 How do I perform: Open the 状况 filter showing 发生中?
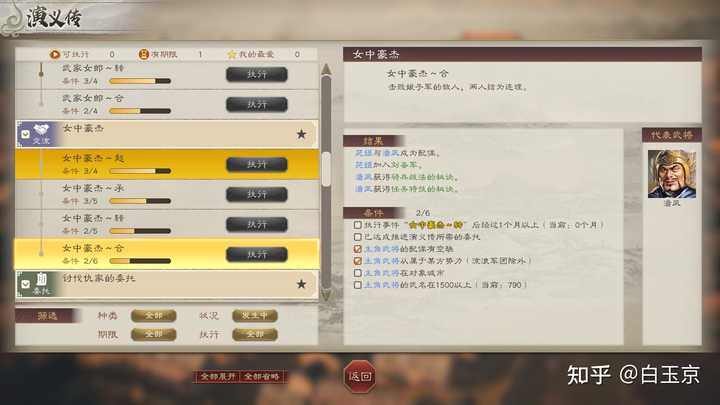255,315
